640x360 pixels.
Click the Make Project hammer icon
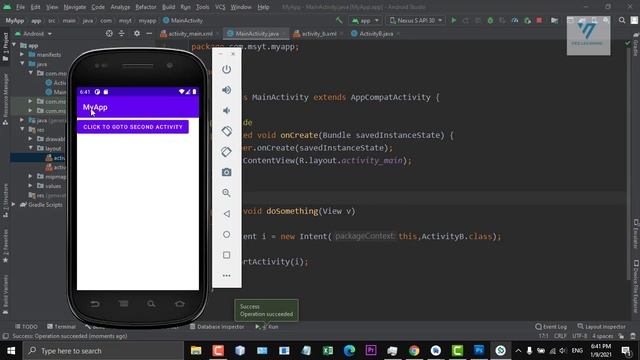[x=339, y=20]
